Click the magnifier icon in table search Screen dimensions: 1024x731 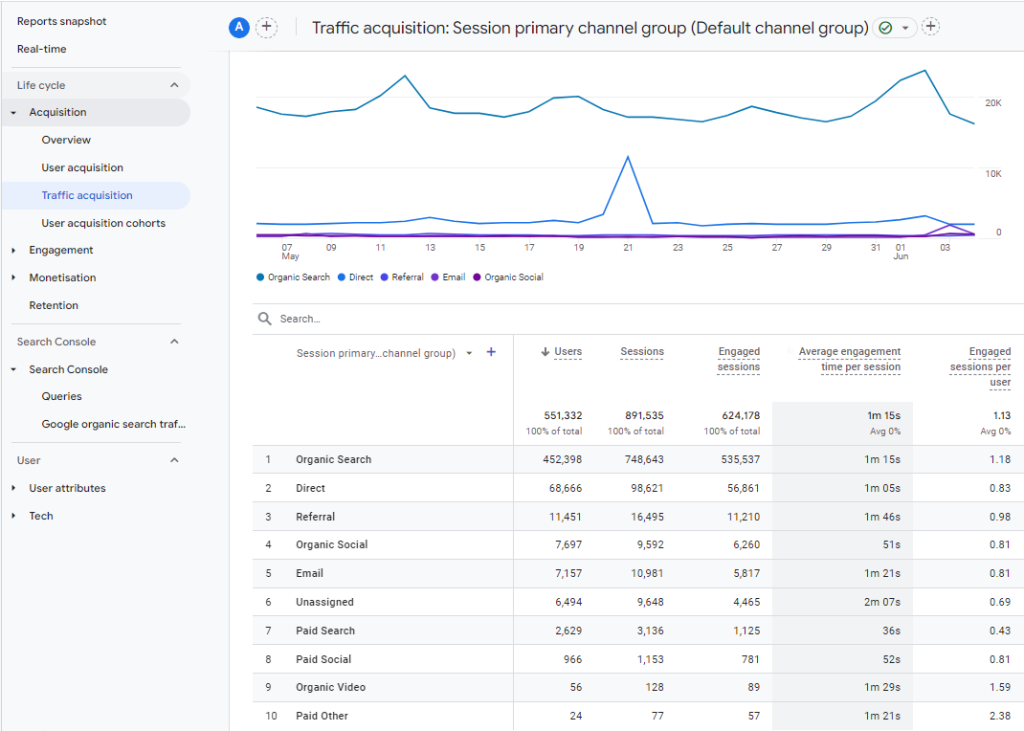pos(265,319)
